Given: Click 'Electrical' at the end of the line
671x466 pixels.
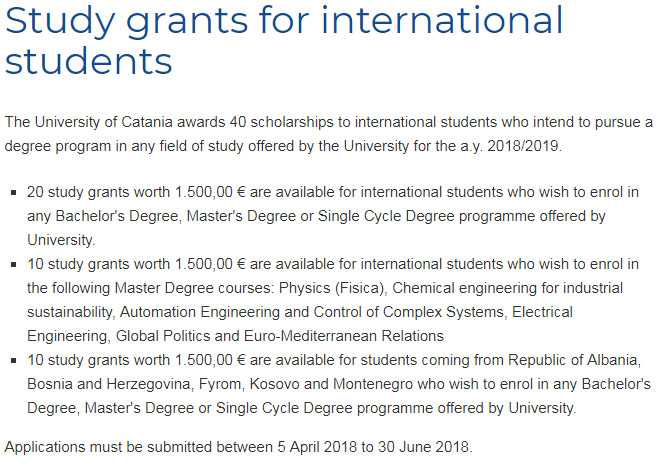Looking at the screenshot, I should 542,312.
